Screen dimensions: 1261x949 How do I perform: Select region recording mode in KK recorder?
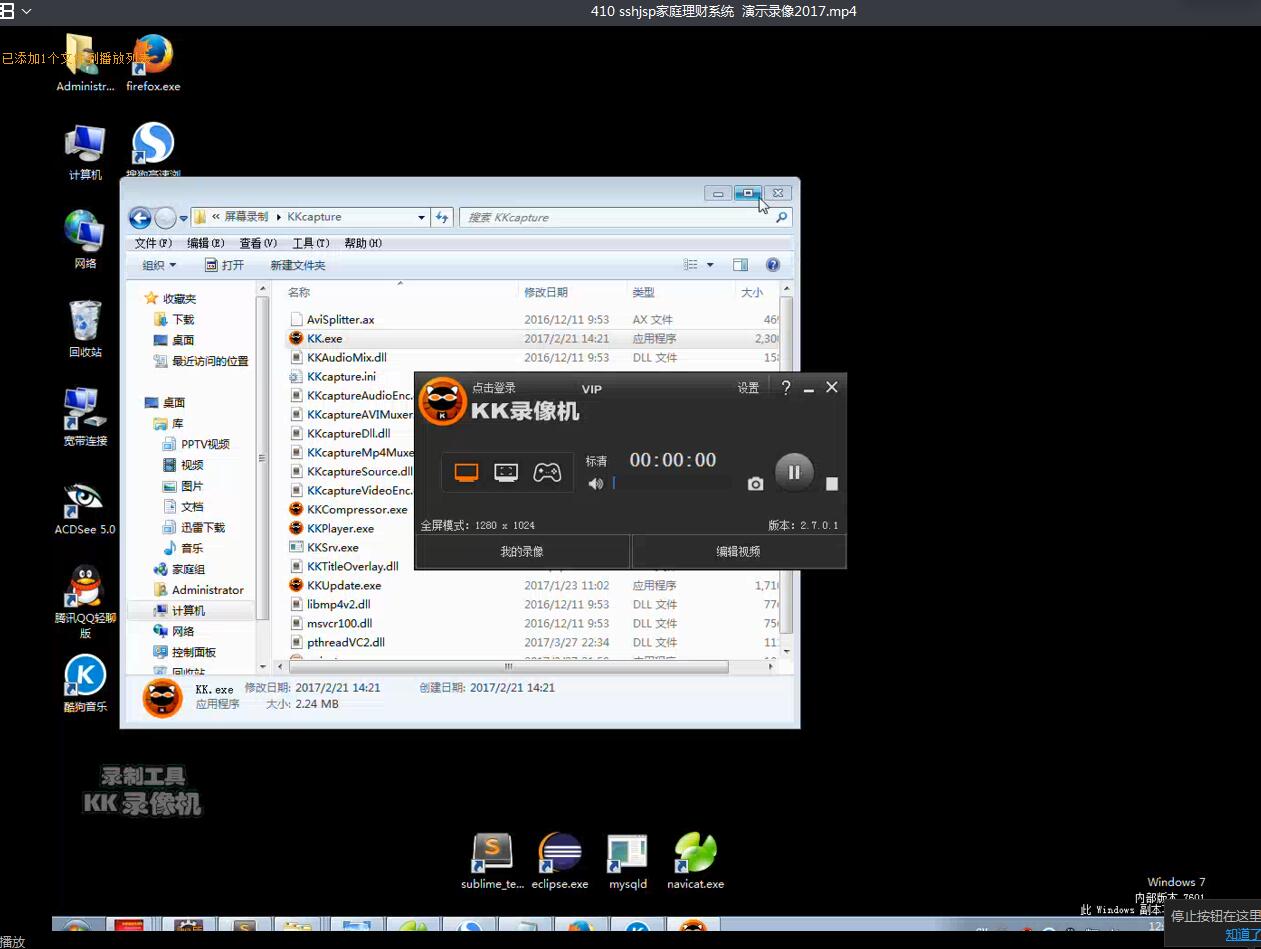pos(506,473)
